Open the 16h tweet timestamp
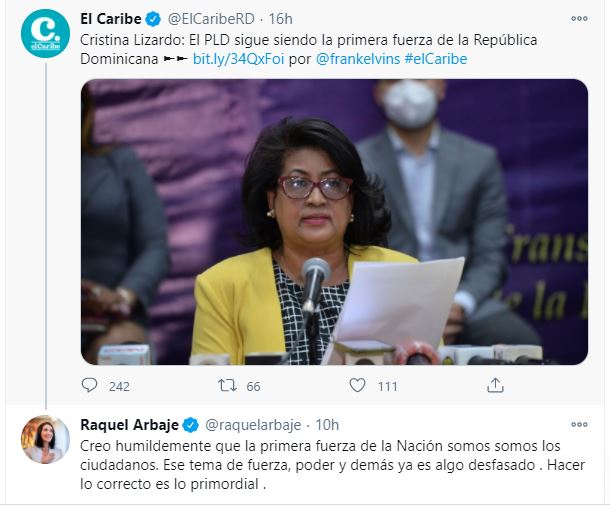Viewport: 610px width, 507px height. [x=280, y=19]
